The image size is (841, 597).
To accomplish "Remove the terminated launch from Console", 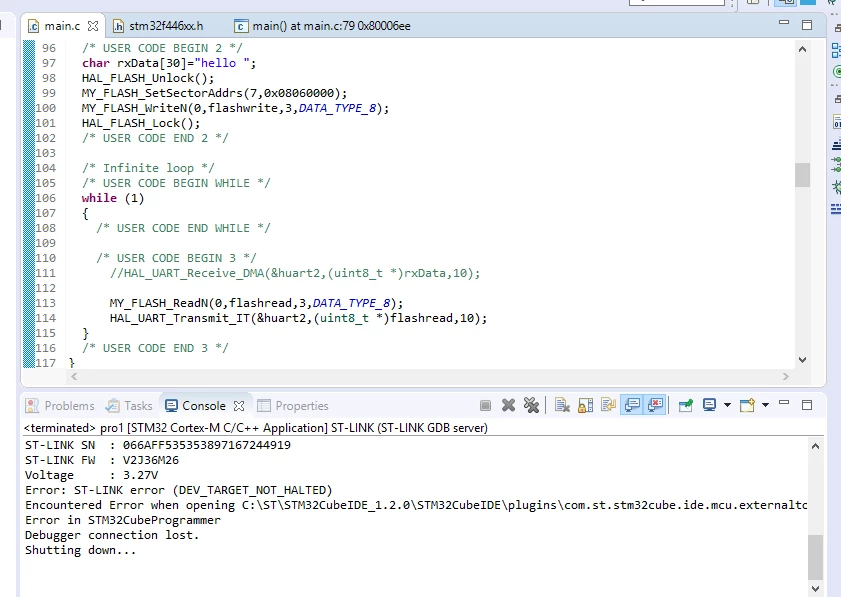I will coord(508,406).
